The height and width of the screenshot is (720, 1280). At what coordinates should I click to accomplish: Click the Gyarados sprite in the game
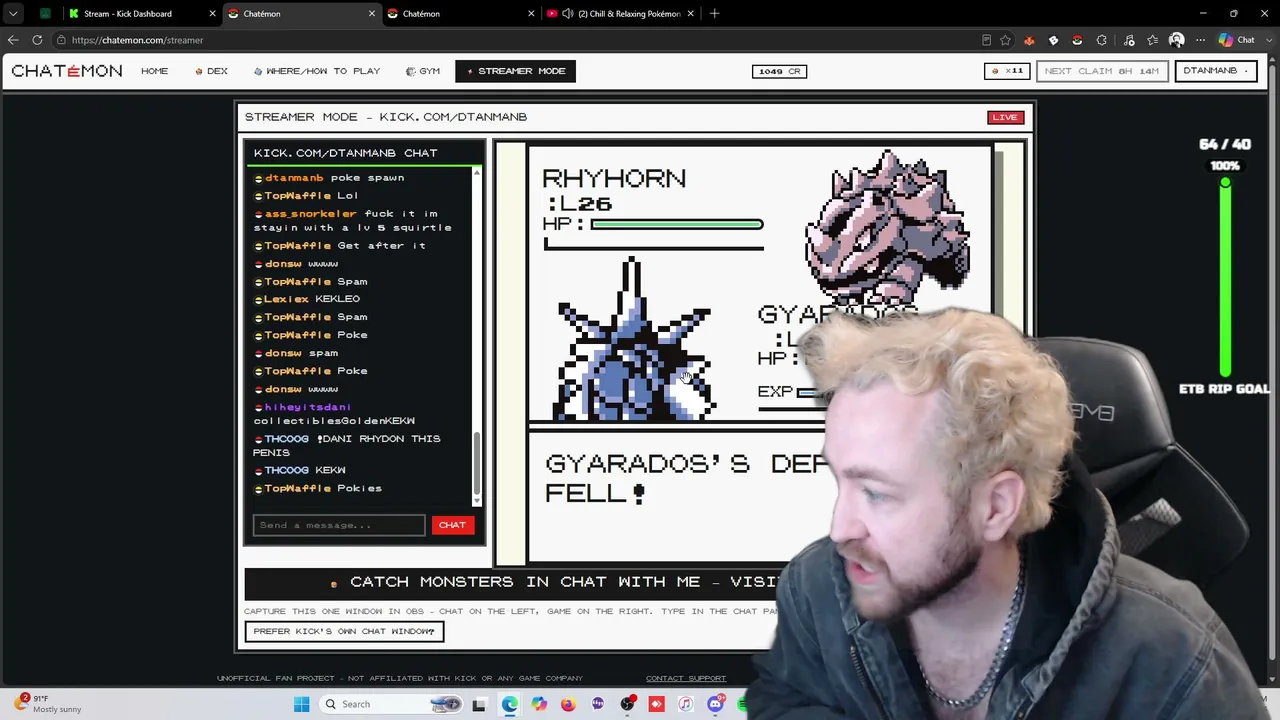[633, 340]
